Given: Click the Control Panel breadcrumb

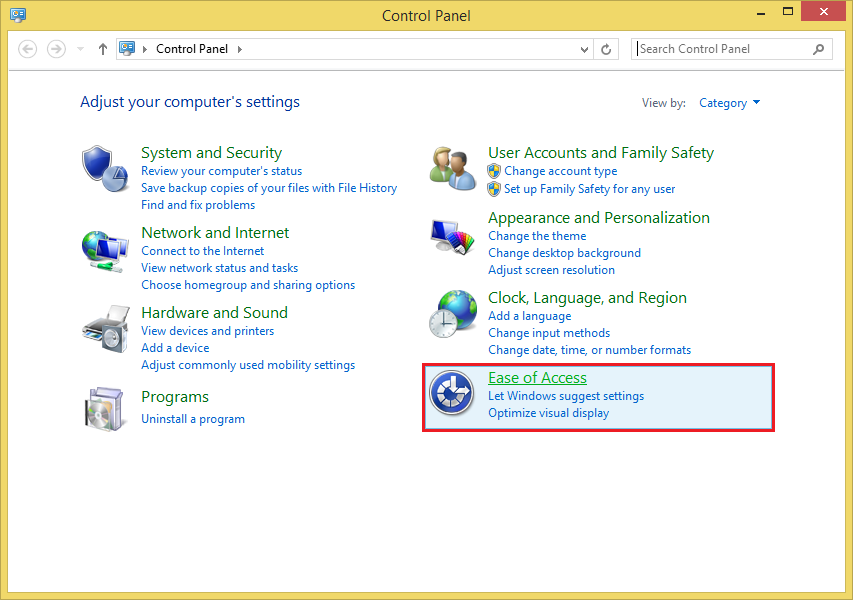Looking at the screenshot, I should (x=192, y=49).
